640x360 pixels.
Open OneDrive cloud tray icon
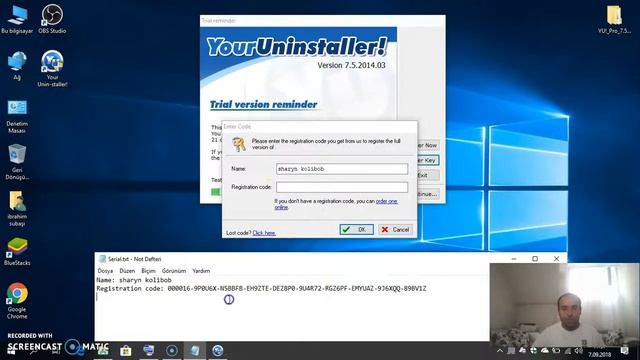pyautogui.click(x=545, y=351)
